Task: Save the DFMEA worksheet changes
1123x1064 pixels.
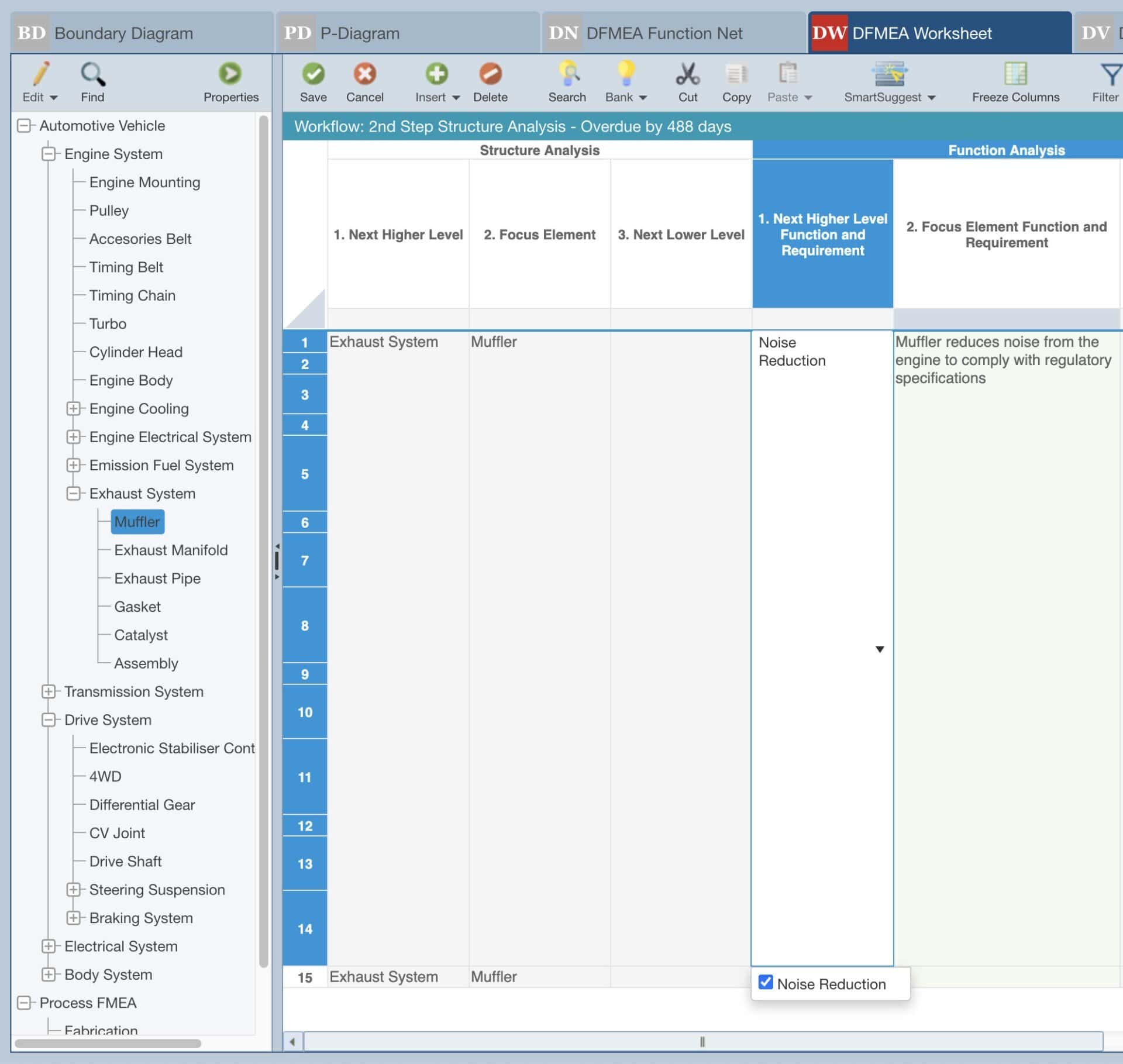Action: click(x=312, y=82)
